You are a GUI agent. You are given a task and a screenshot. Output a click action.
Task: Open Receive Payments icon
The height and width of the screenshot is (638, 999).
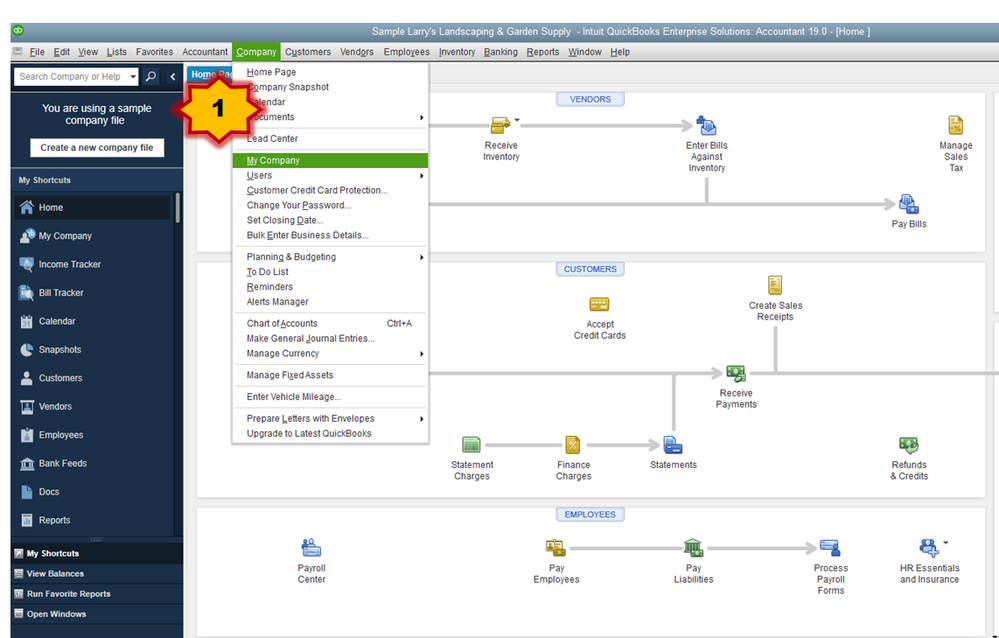736,373
